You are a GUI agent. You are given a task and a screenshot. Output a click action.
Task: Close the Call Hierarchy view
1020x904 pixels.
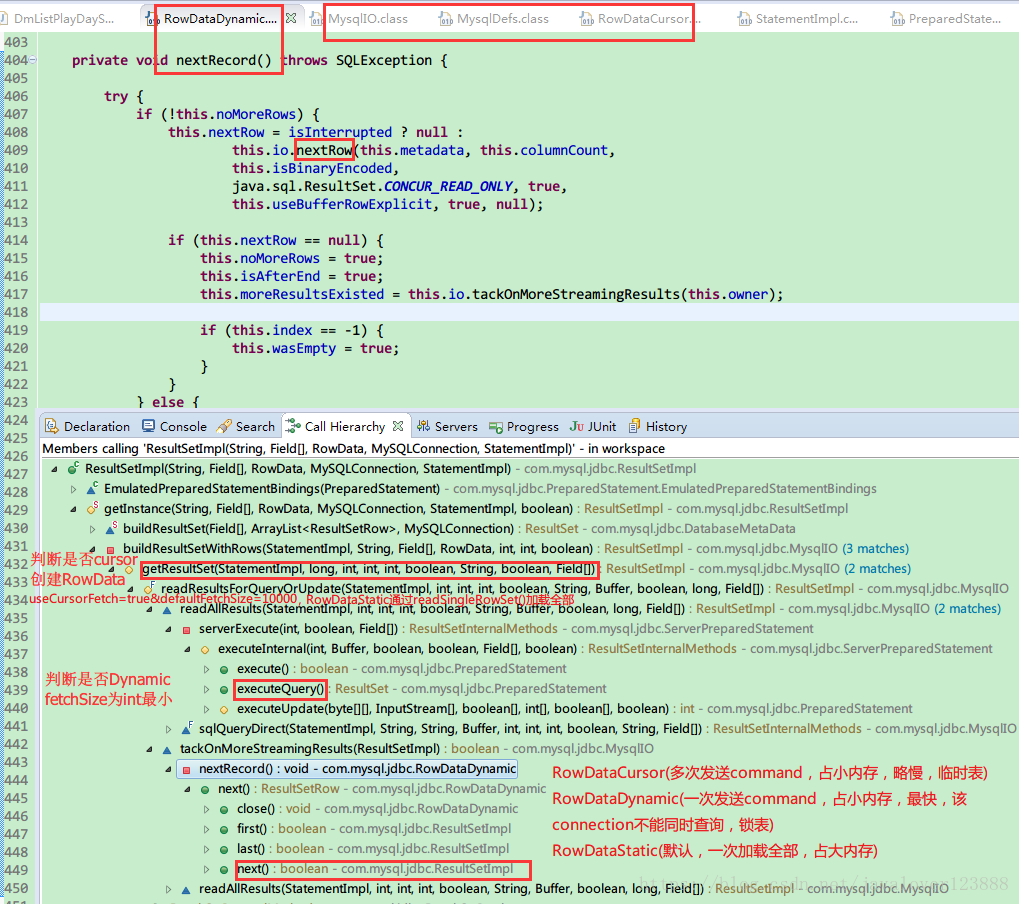398,426
